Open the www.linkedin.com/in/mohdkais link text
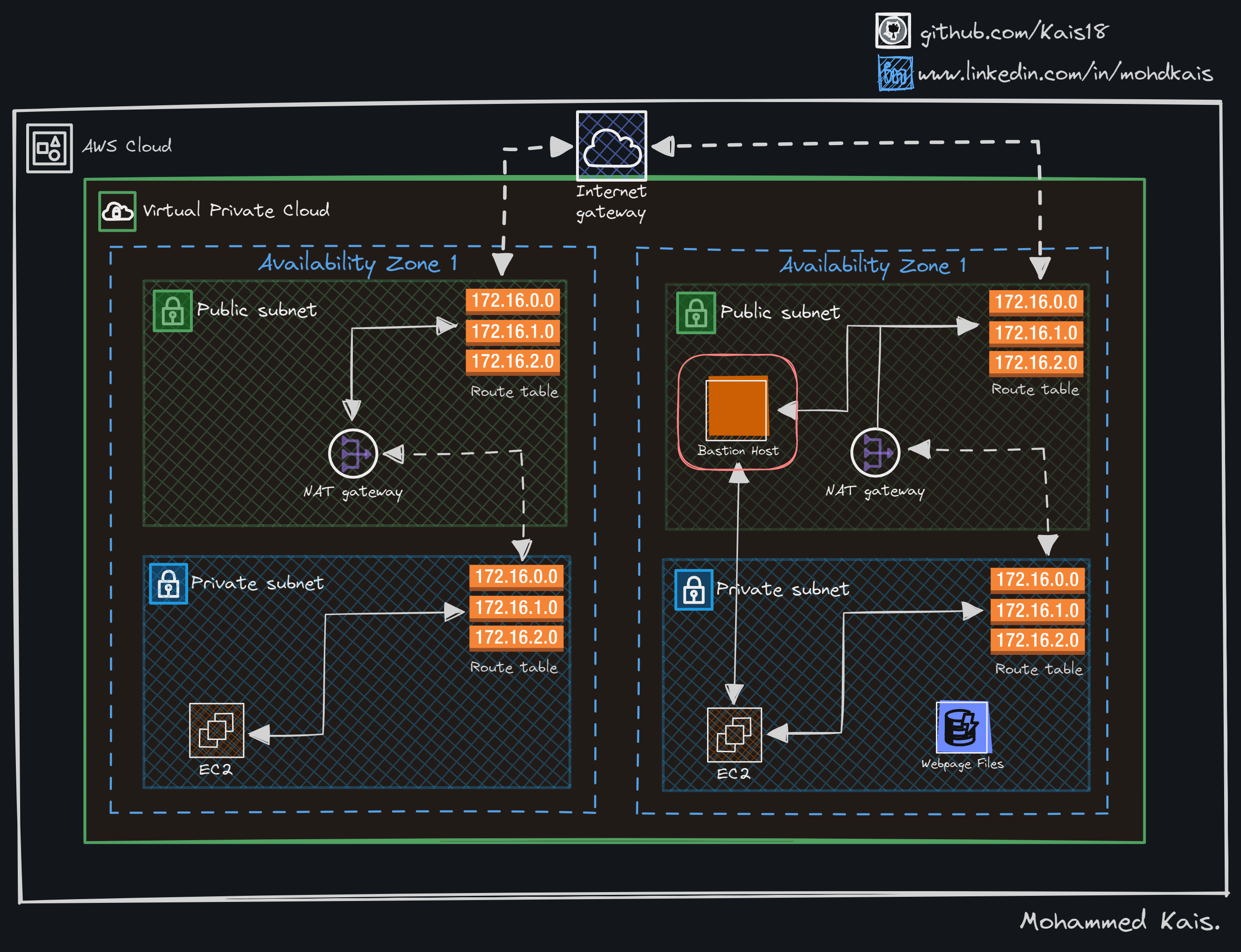 coord(1065,73)
